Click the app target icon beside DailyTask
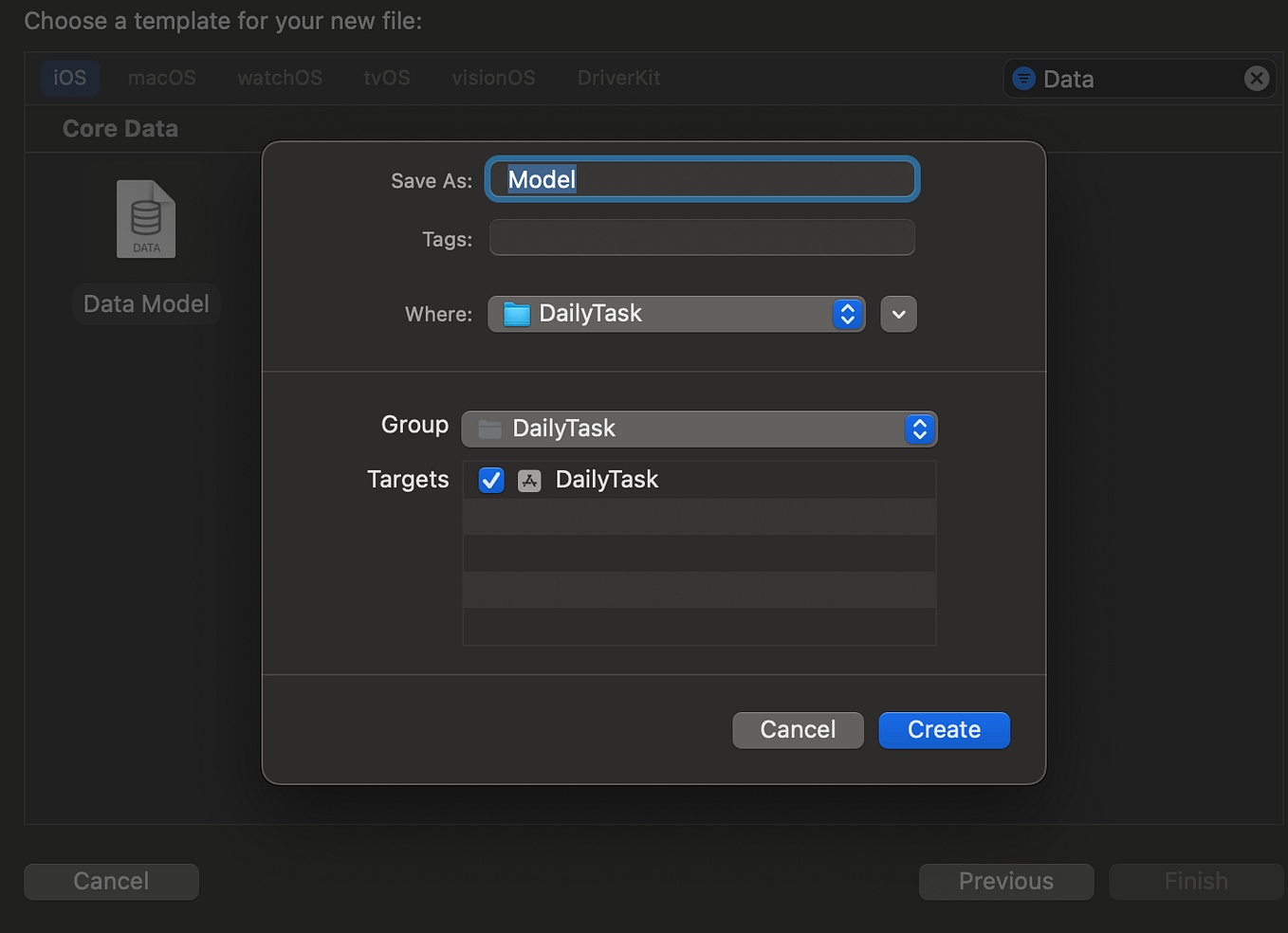The image size is (1288, 933). (x=528, y=480)
